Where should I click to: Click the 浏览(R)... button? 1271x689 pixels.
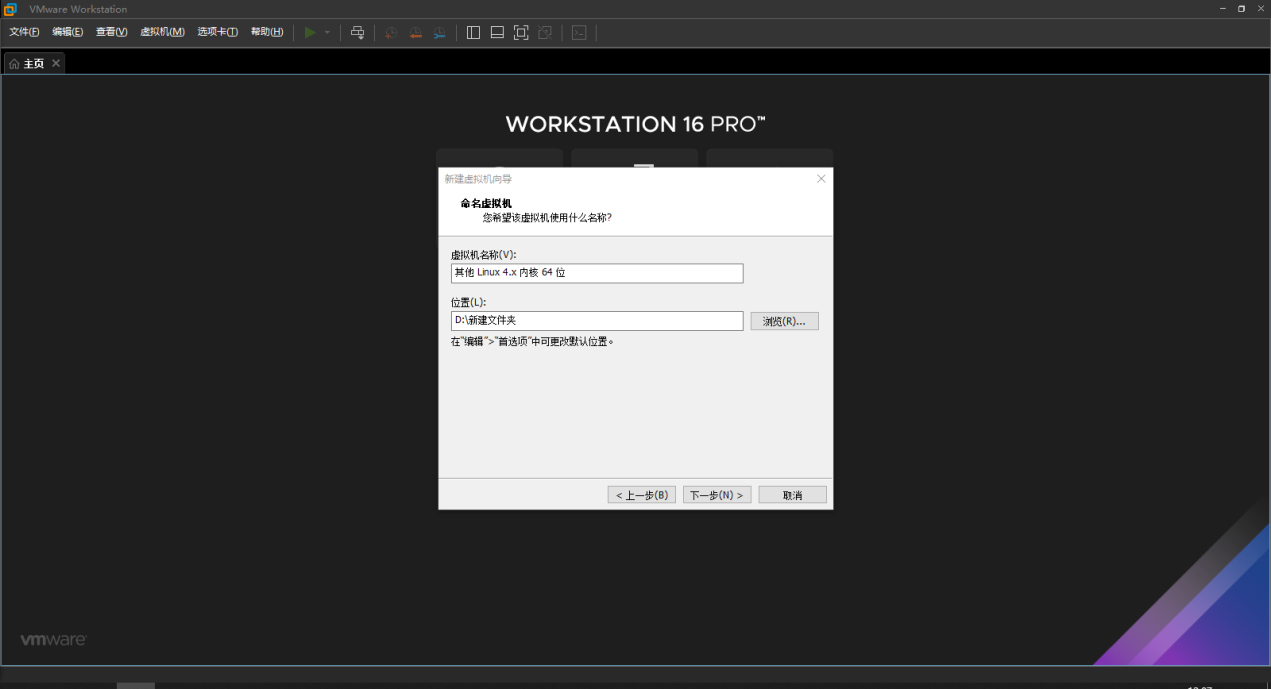pos(785,321)
